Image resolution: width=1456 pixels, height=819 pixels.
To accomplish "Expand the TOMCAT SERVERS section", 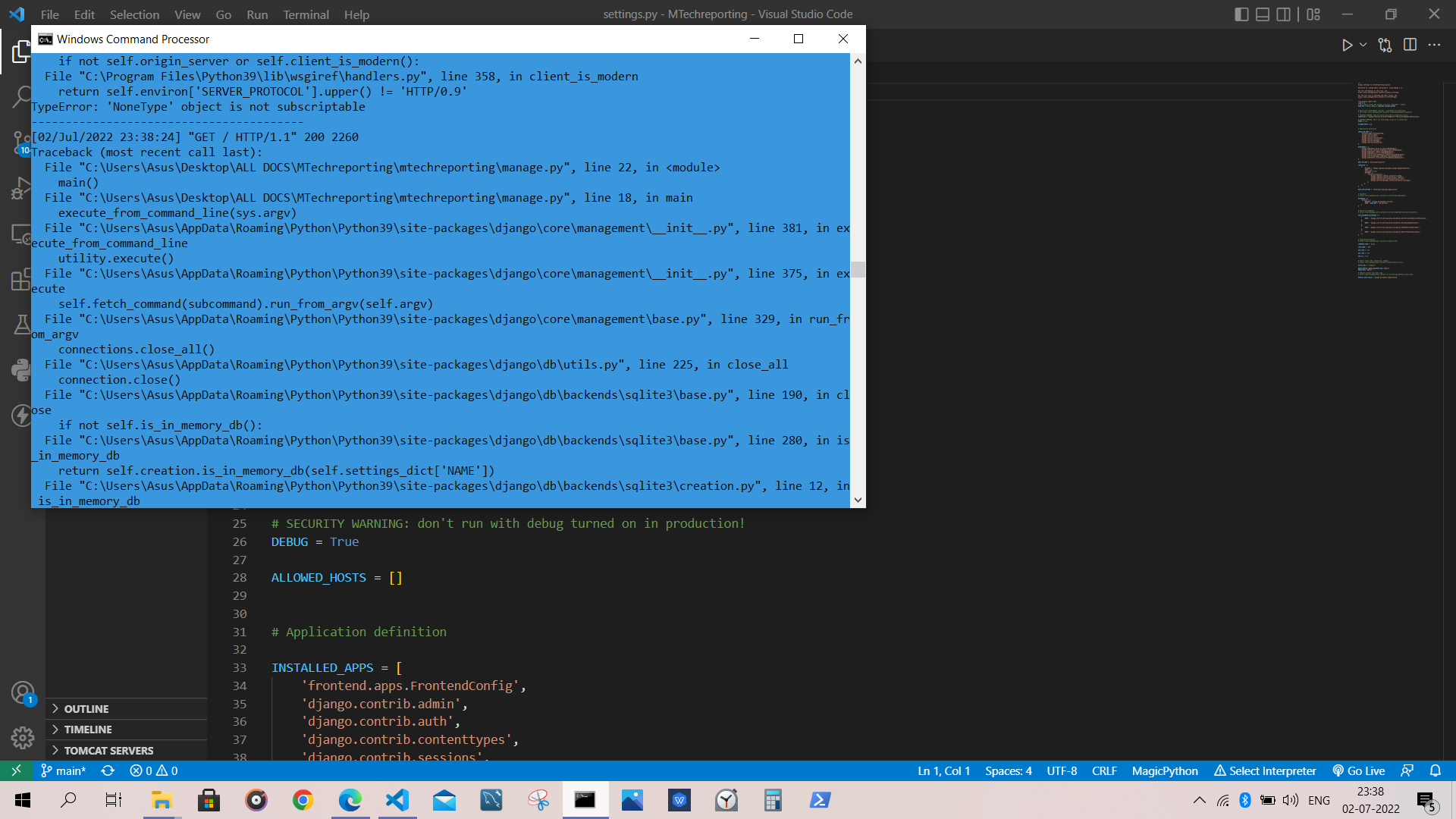I will pos(126,751).
